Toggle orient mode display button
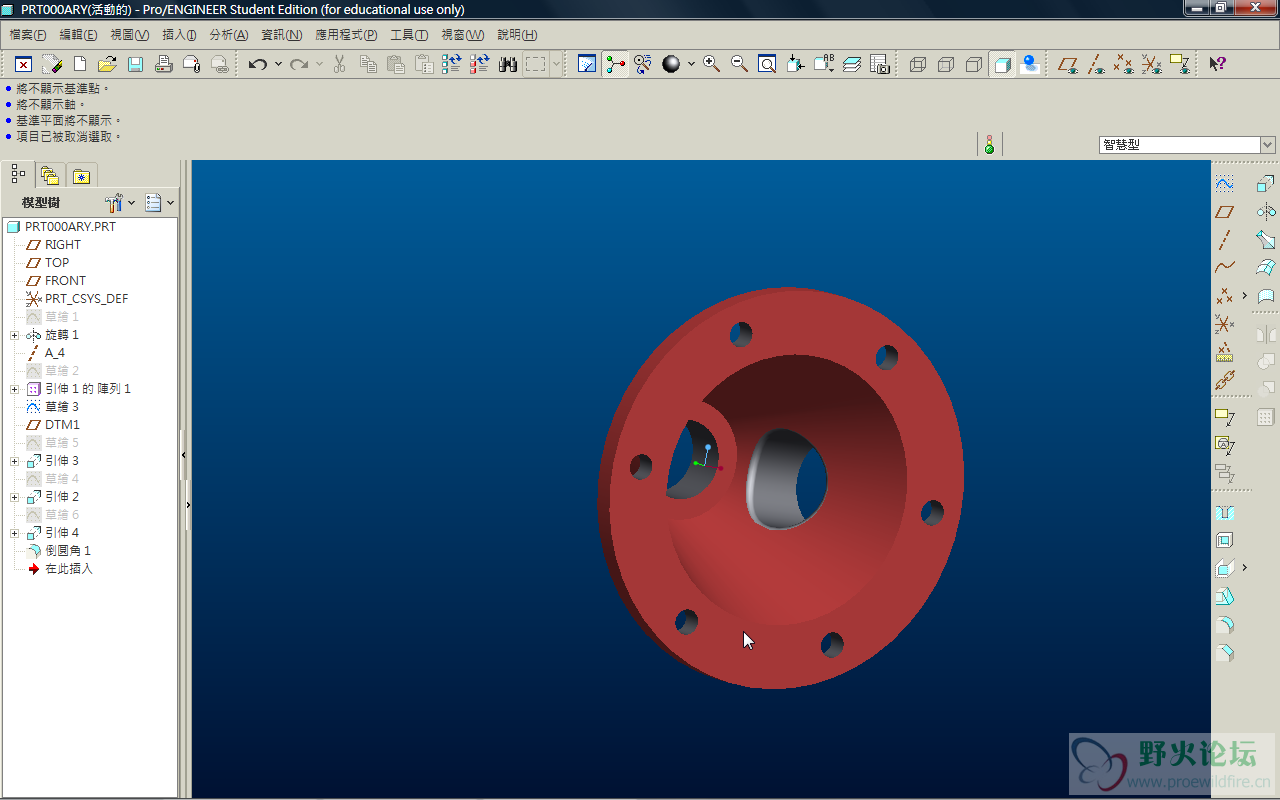1280x800 pixels. coord(643,64)
